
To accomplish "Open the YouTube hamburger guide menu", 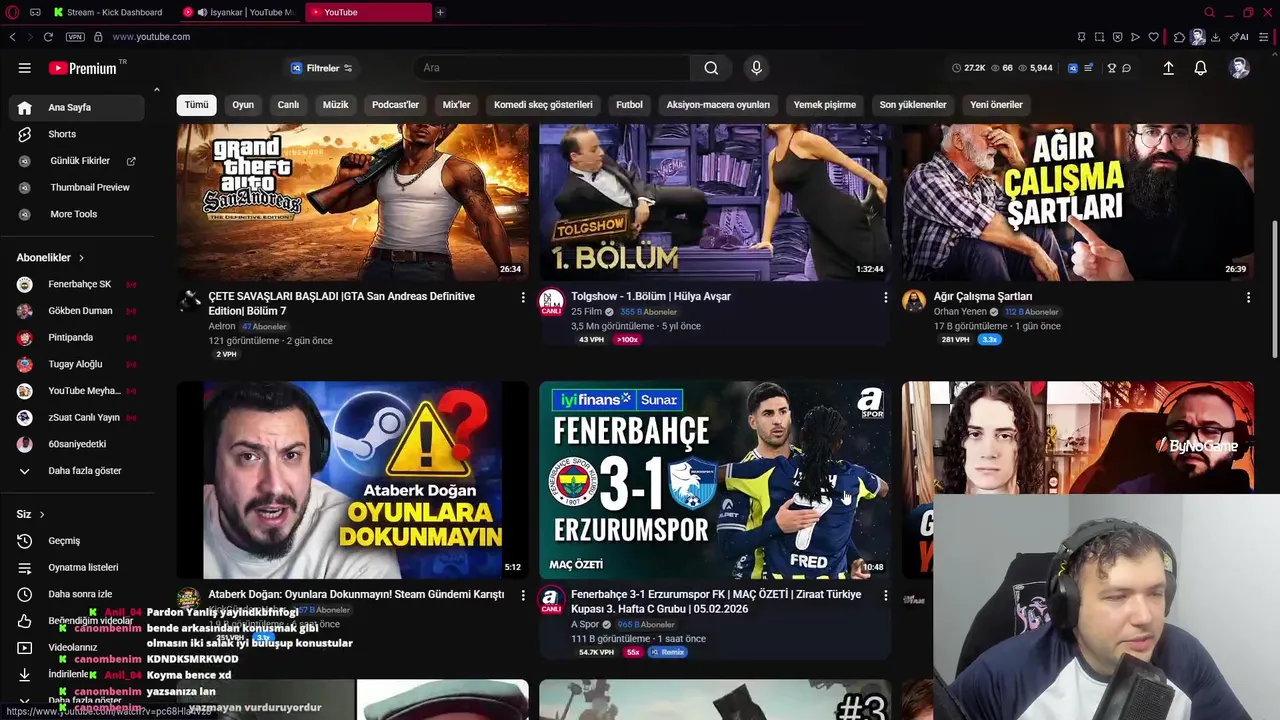I will 24,68.
